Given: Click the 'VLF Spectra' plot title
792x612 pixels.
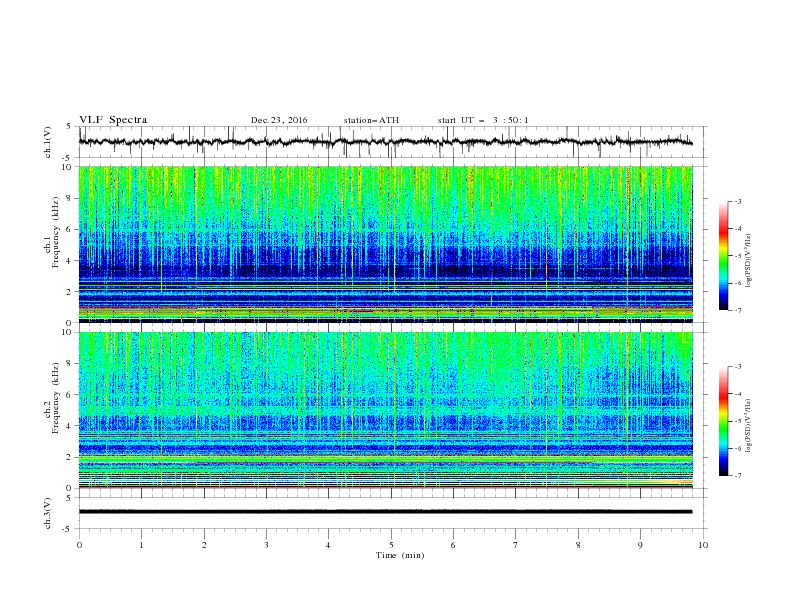Looking at the screenshot, I should (113, 120).
